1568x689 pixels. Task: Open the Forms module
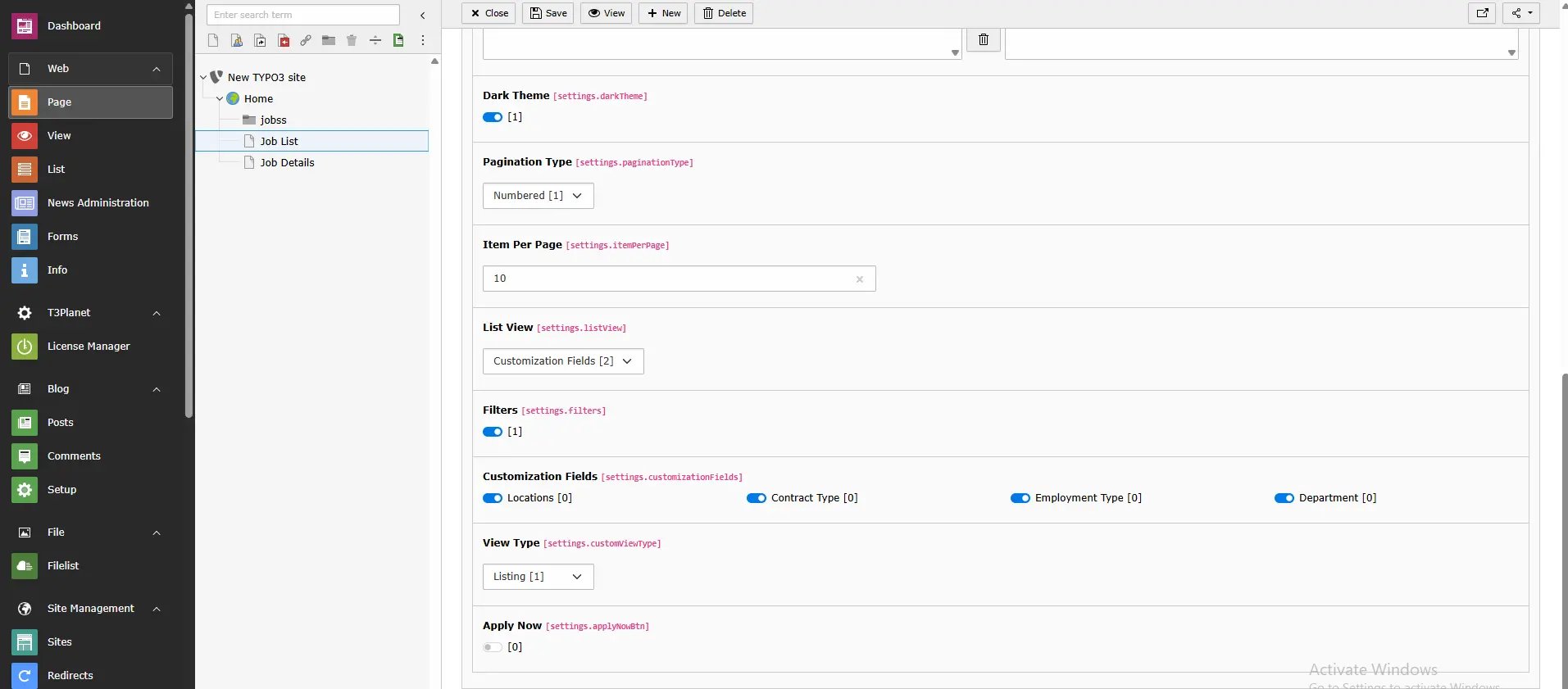coord(90,237)
